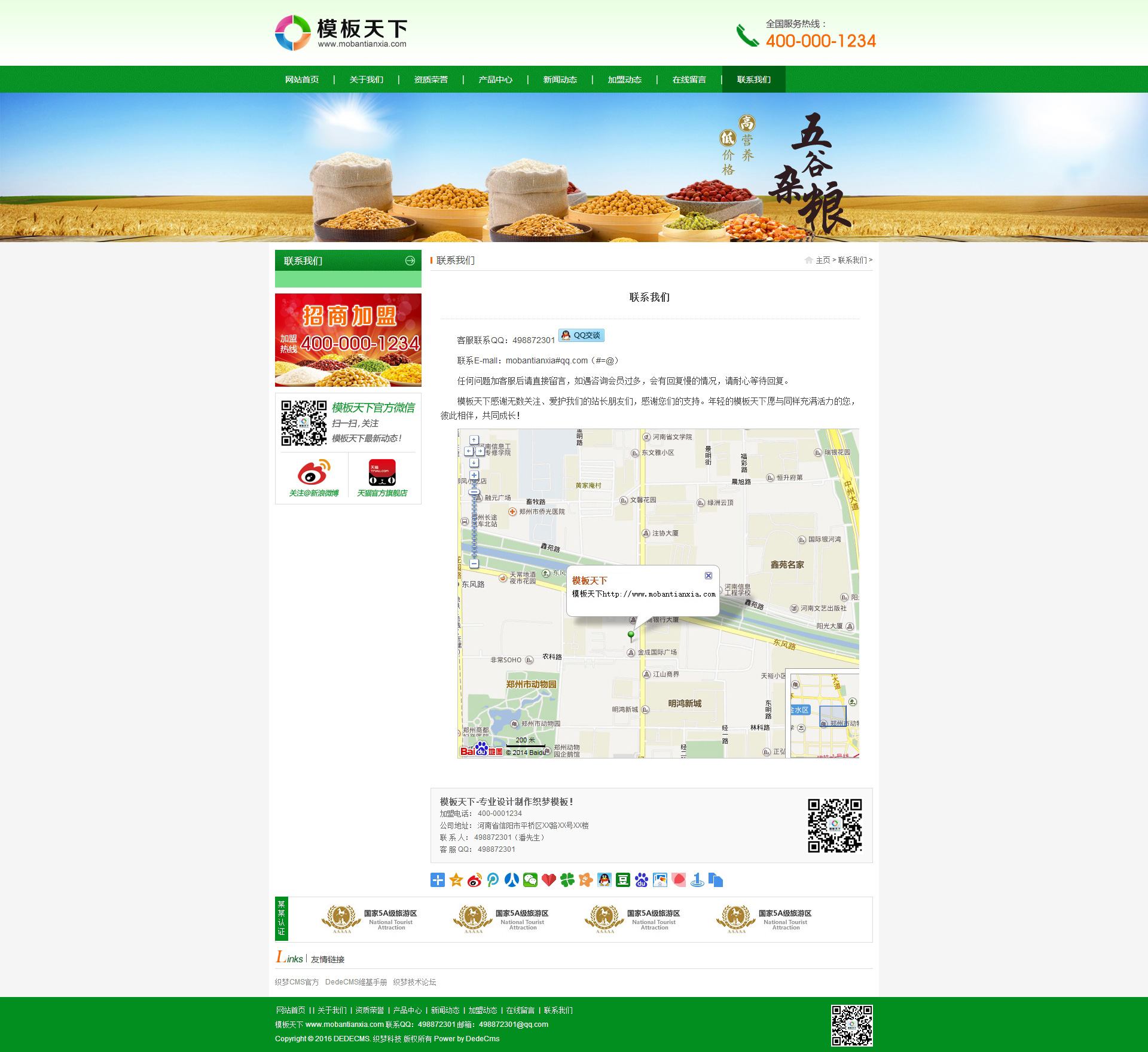1148x1052 pixels.
Task: Share to QQ Zone star icon
Action: (456, 880)
